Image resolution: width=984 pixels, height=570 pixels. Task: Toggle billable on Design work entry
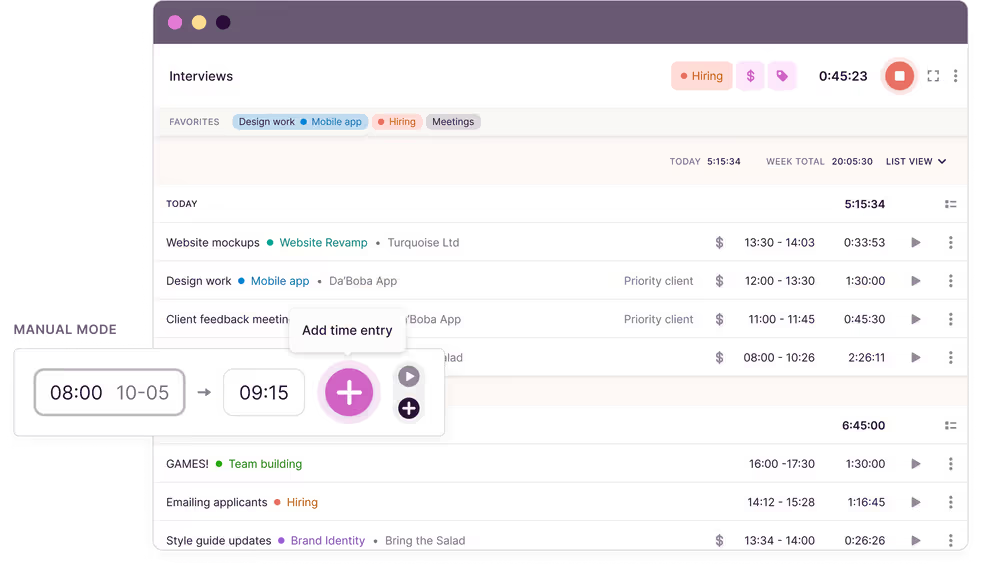[x=719, y=281]
